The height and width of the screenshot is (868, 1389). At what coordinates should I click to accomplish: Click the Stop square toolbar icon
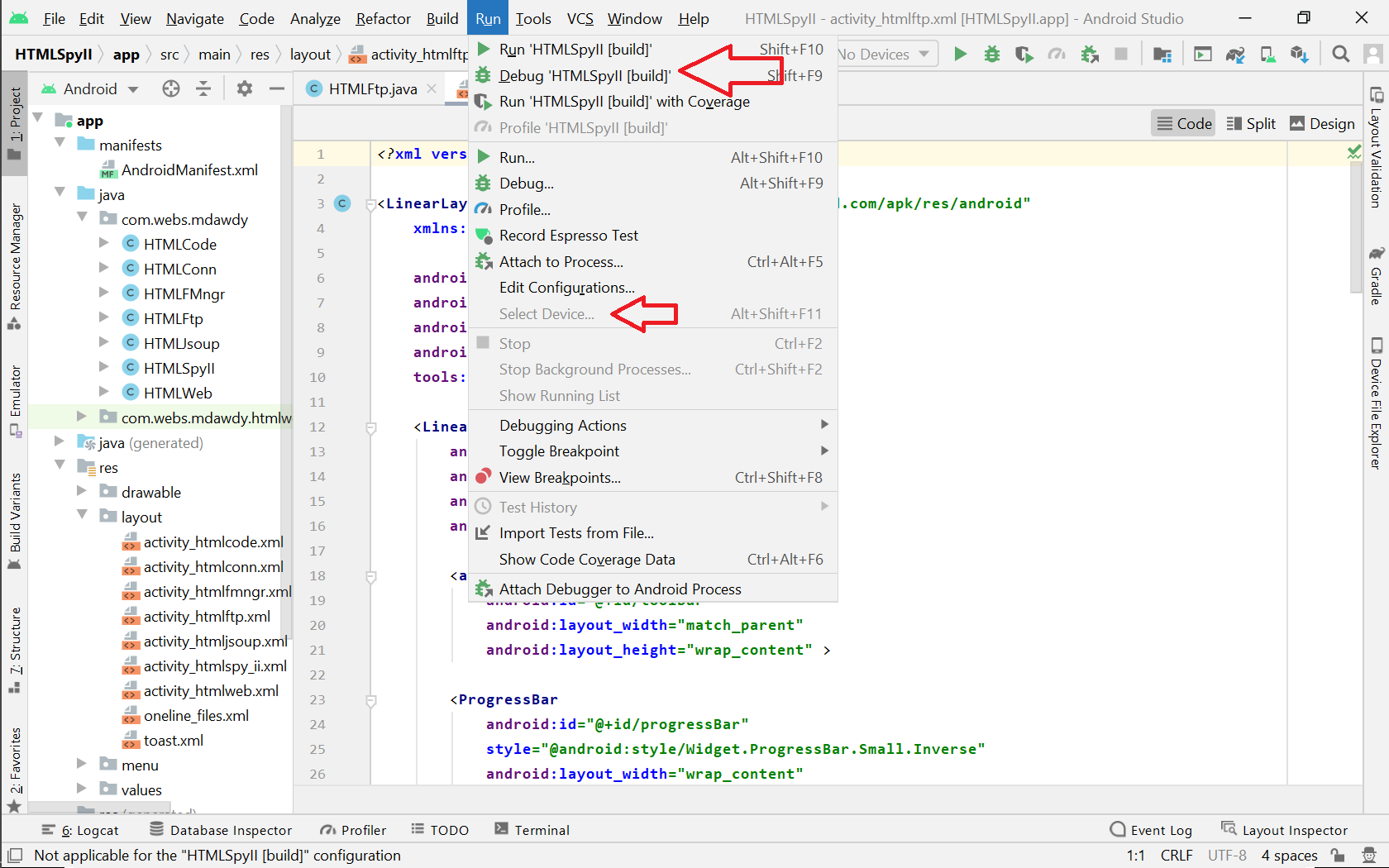1121,55
